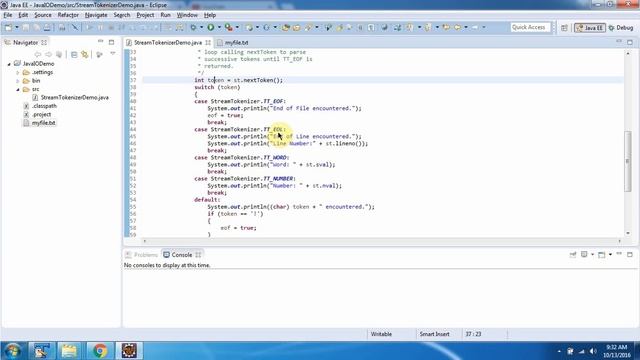Click the Link with Editor icon in Navigator

85,54
